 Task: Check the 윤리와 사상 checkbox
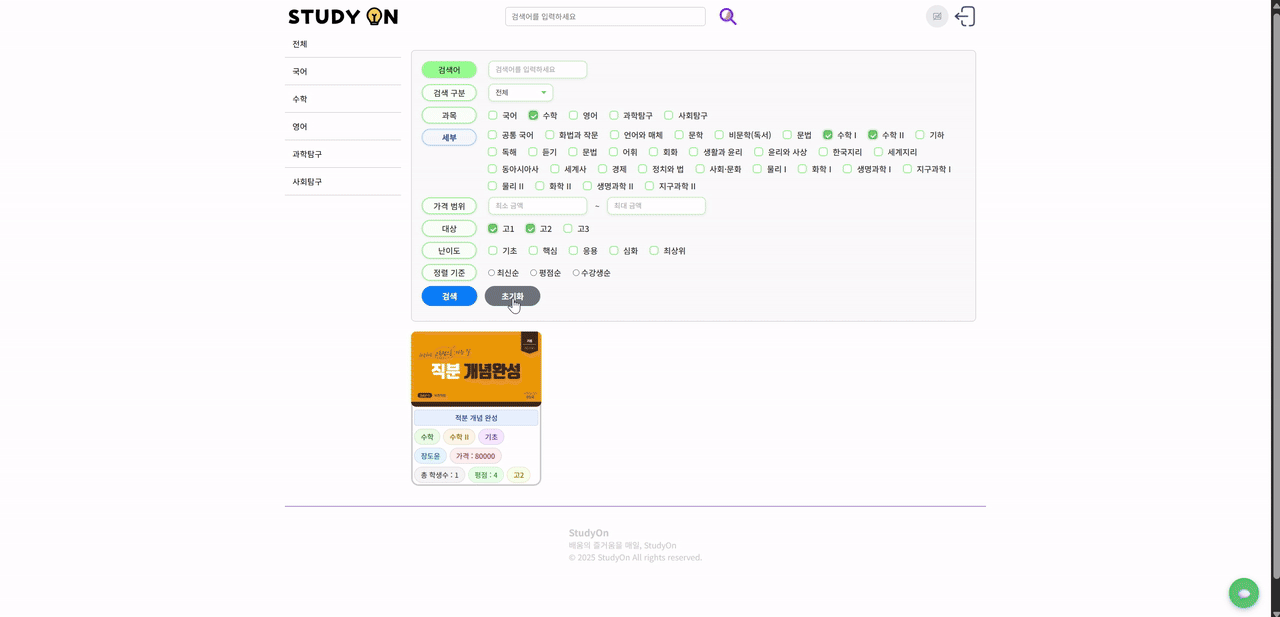759,152
